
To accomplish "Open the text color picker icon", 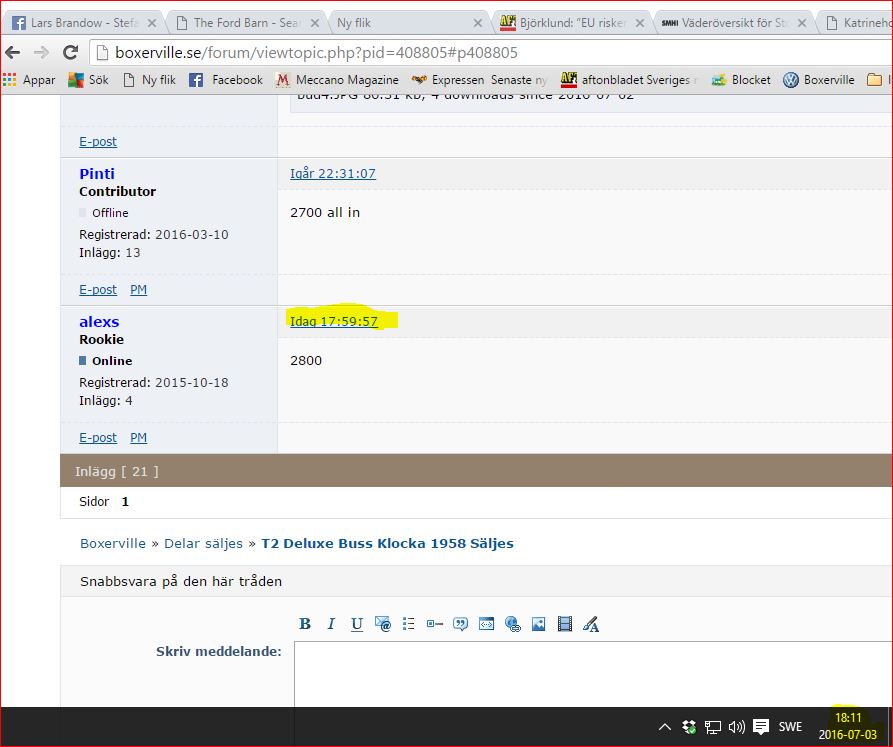I will [x=591, y=625].
